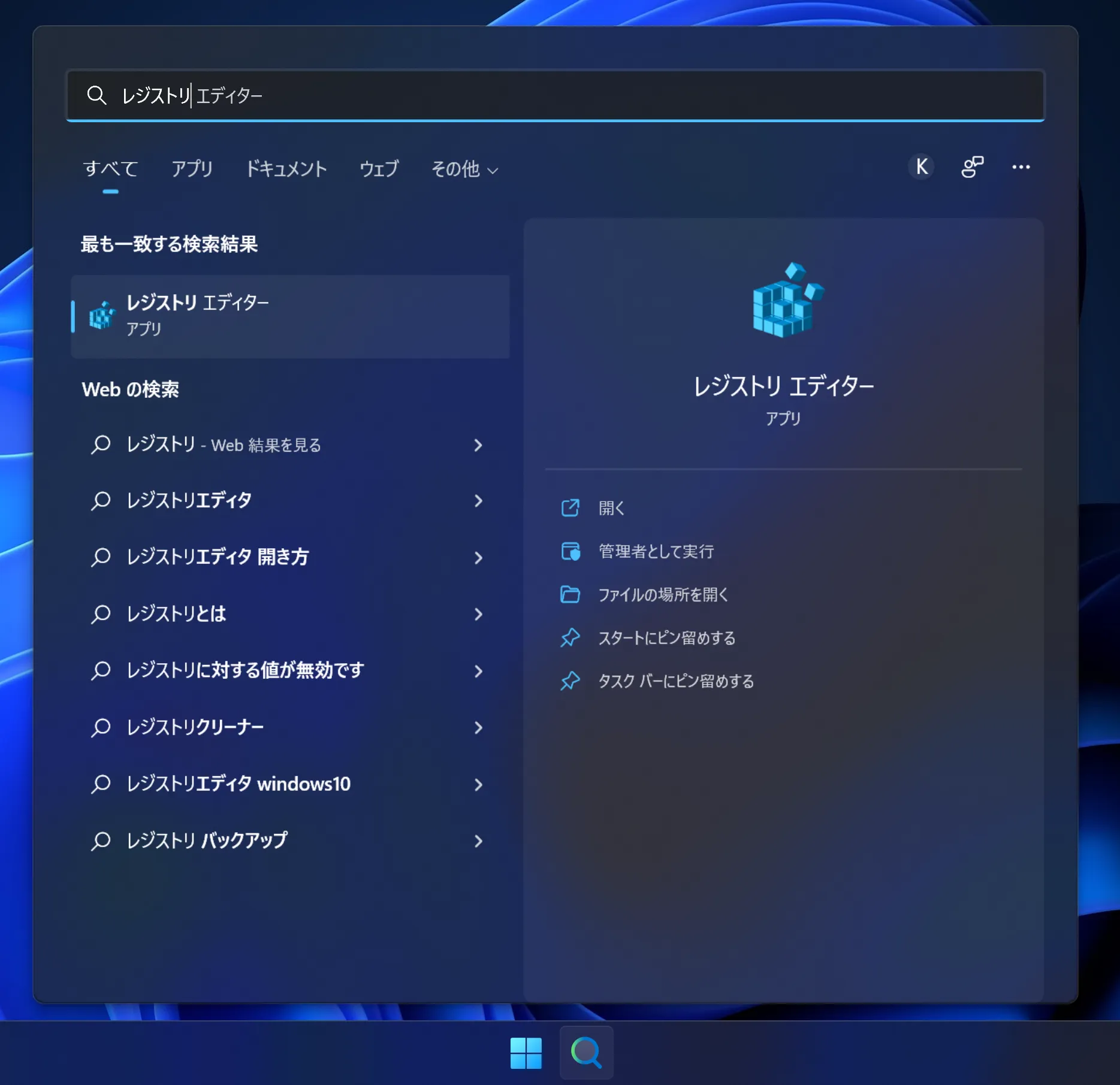The height and width of the screenshot is (1085, 1120).
Task: Choose ファイルの場所を開く
Action: click(x=663, y=594)
